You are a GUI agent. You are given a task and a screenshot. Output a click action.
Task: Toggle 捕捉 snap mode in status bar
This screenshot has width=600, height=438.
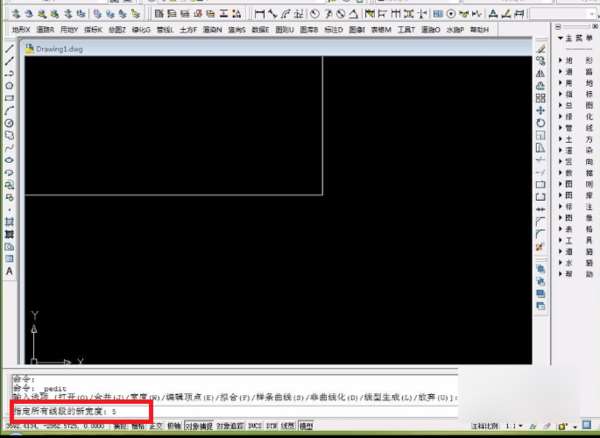(x=120, y=426)
